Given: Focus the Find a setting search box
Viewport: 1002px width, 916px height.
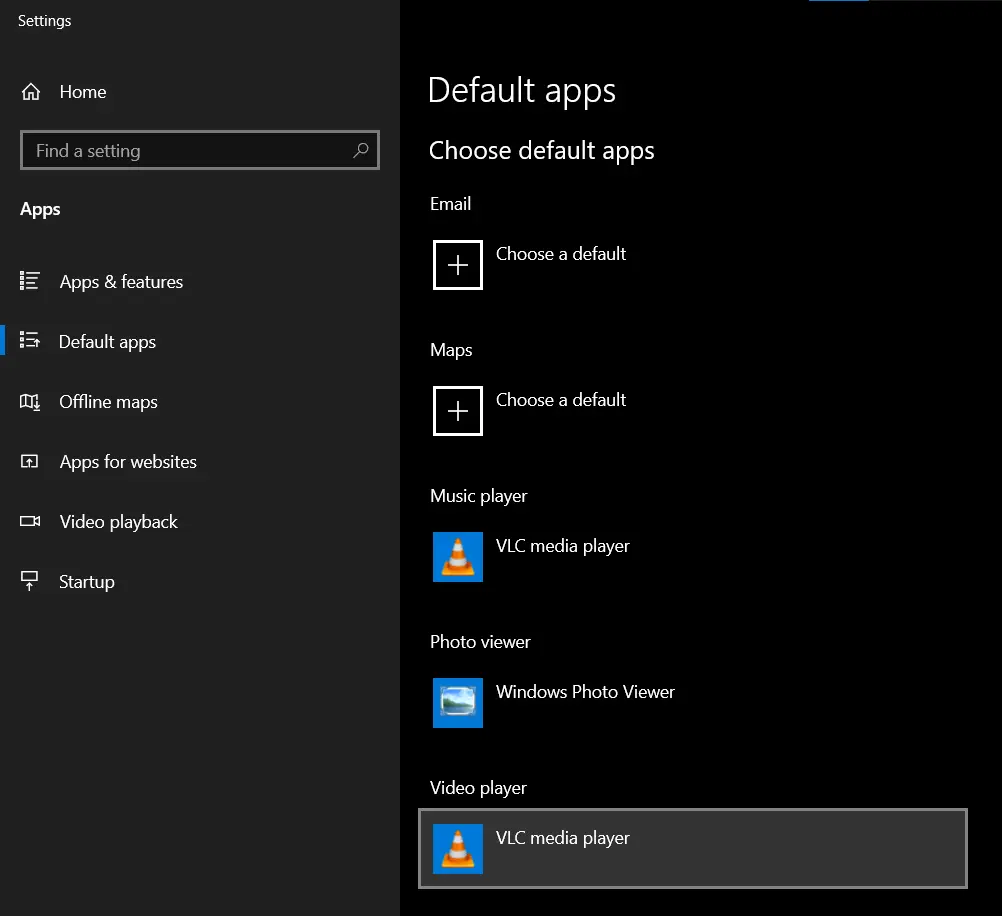Looking at the screenshot, I should pyautogui.click(x=200, y=150).
